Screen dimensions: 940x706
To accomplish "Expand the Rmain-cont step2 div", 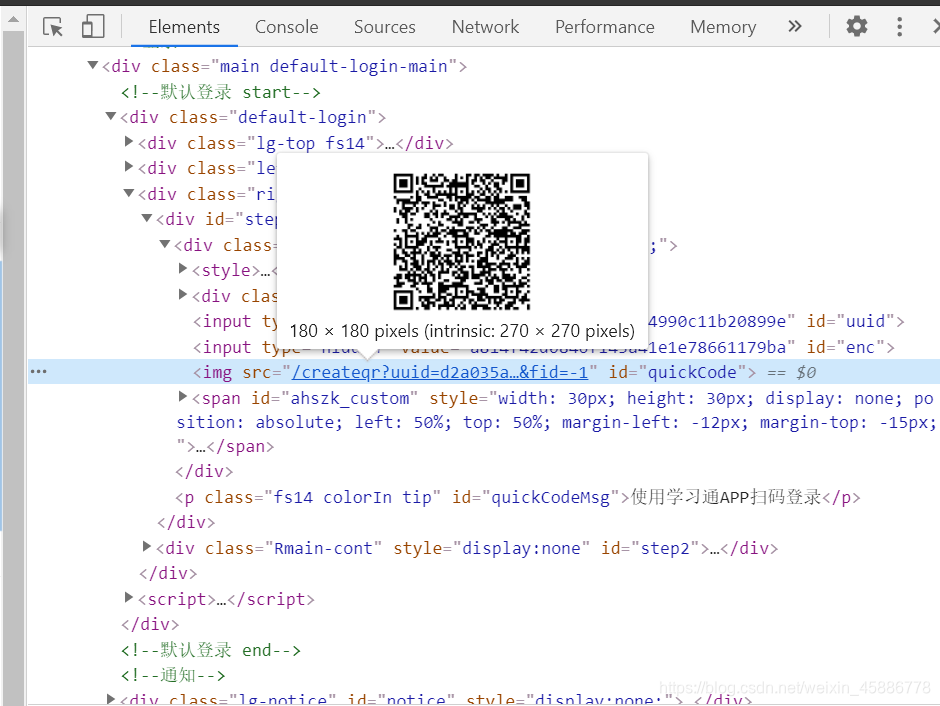I will pyautogui.click(x=146, y=546).
